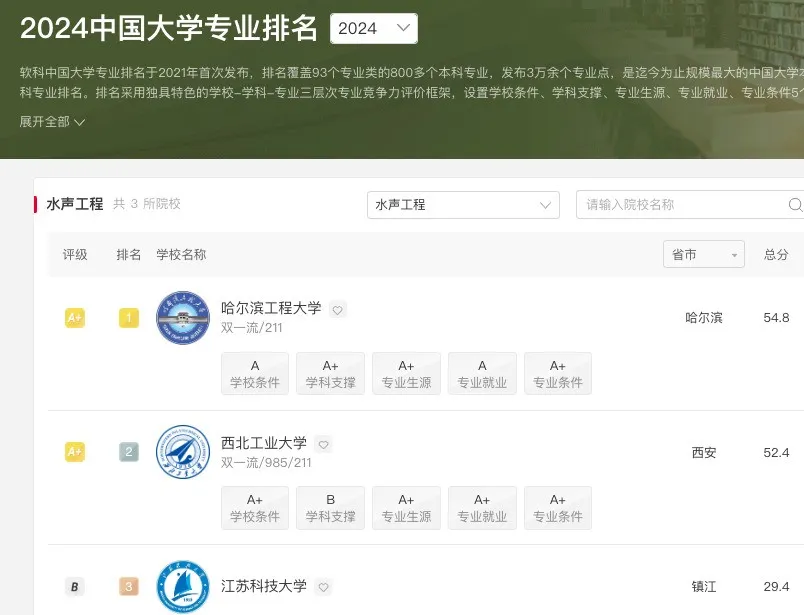Viewport: 804px width, 615px height.
Task: Click the 排名 column header
Action: click(129, 254)
